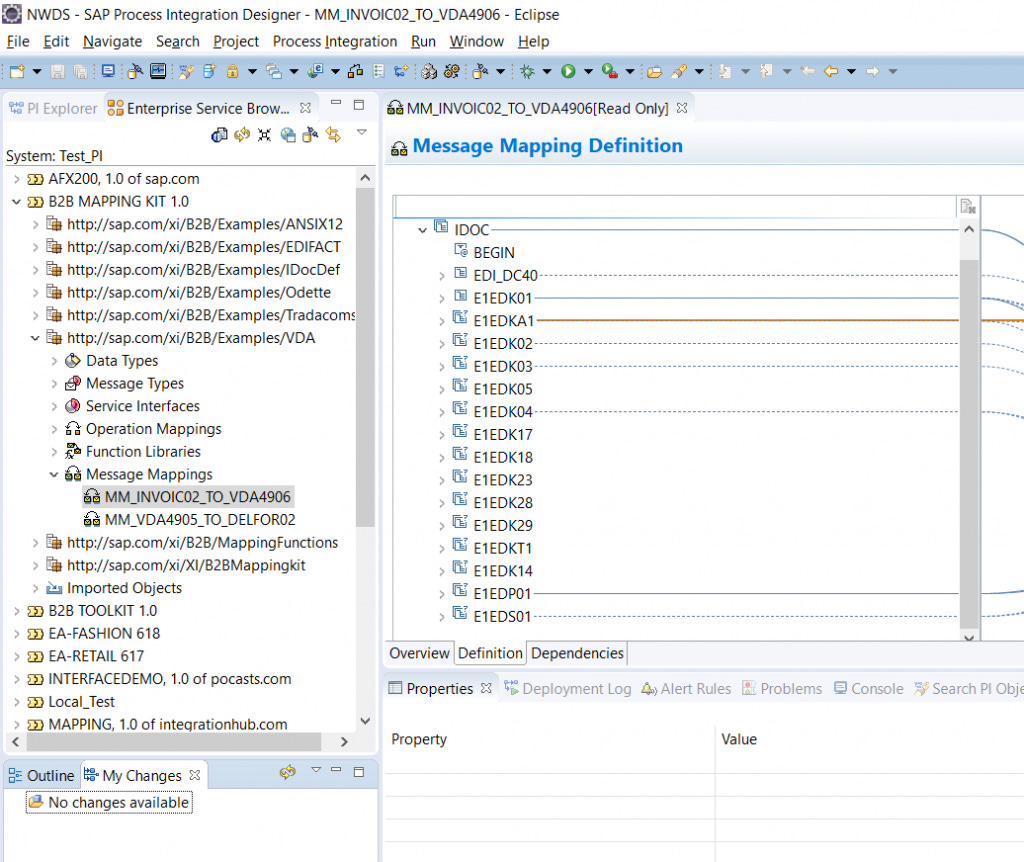Open the New wizard dropdown arrow
The width and height of the screenshot is (1024, 862).
coord(37,71)
